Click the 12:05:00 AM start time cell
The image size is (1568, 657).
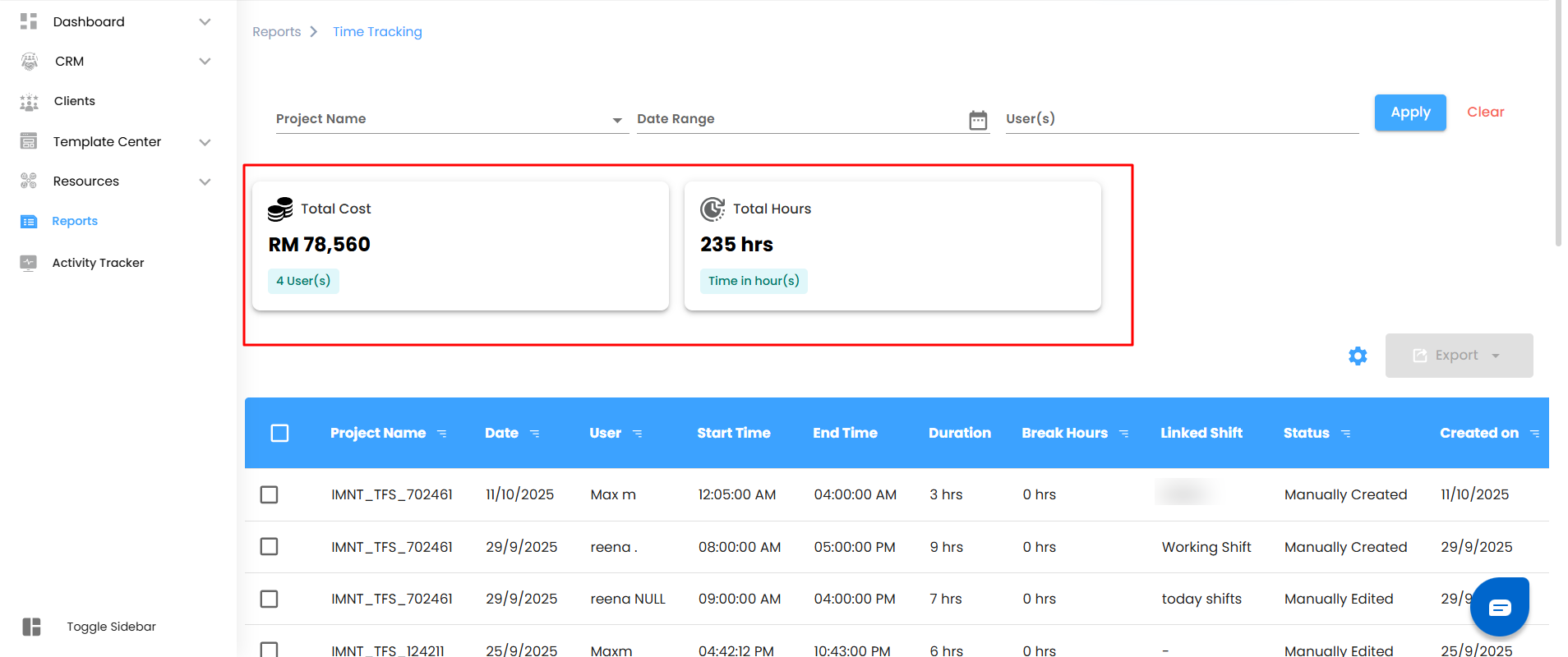click(736, 494)
